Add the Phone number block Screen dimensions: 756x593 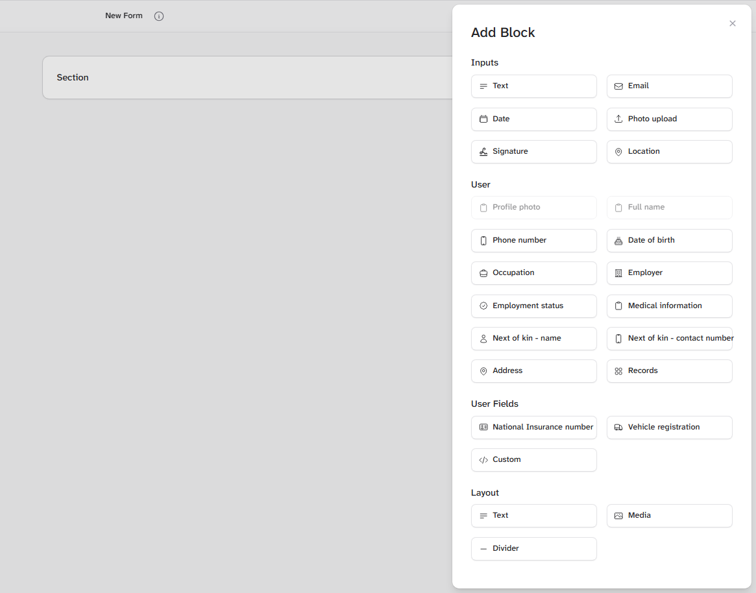pyautogui.click(x=534, y=240)
